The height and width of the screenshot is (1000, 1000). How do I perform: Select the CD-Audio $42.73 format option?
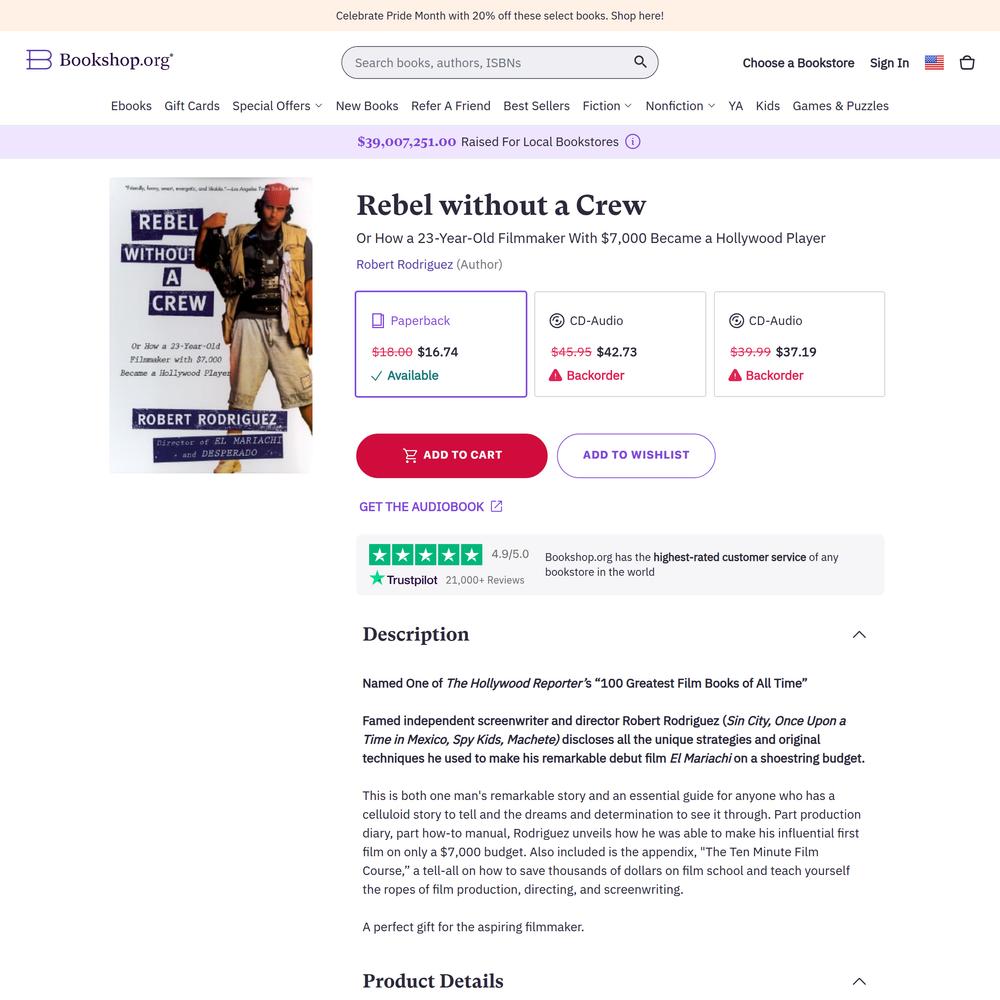(620, 344)
